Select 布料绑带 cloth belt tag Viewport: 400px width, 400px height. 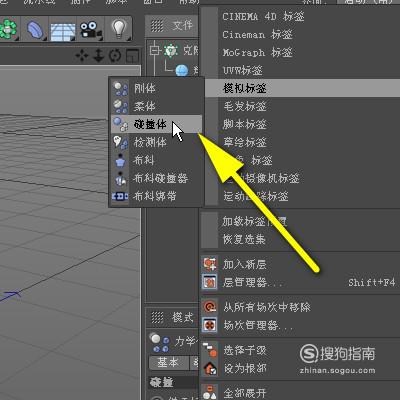156,196
